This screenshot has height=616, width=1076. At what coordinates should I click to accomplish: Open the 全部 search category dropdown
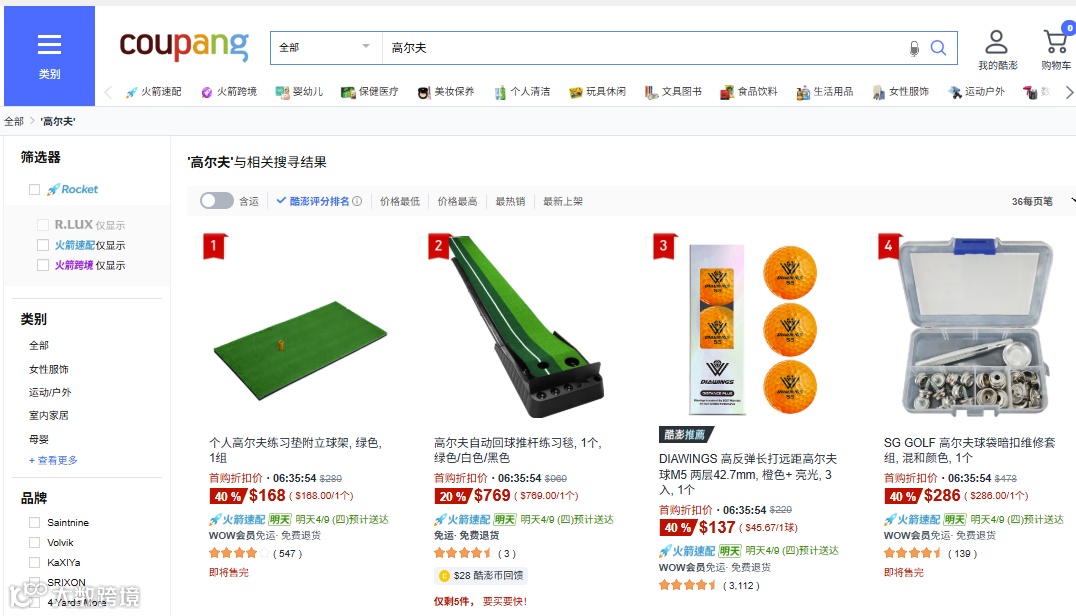pos(326,47)
